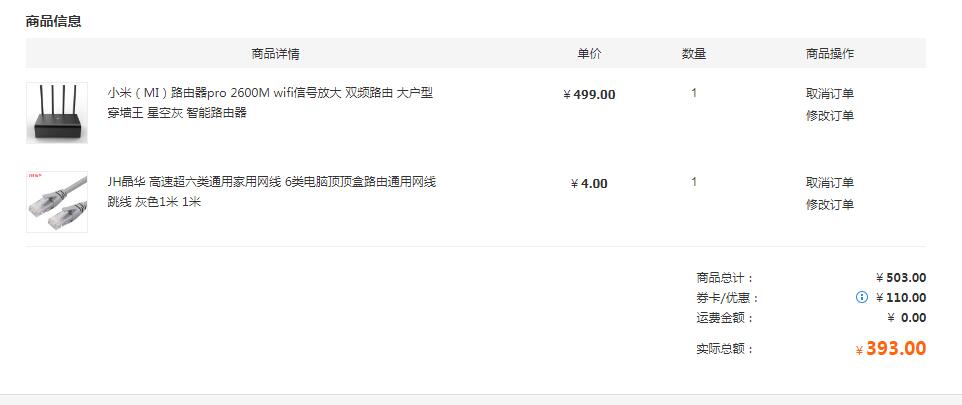962x405 pixels.
Task: Click the 数量 column header
Action: [x=694, y=54]
